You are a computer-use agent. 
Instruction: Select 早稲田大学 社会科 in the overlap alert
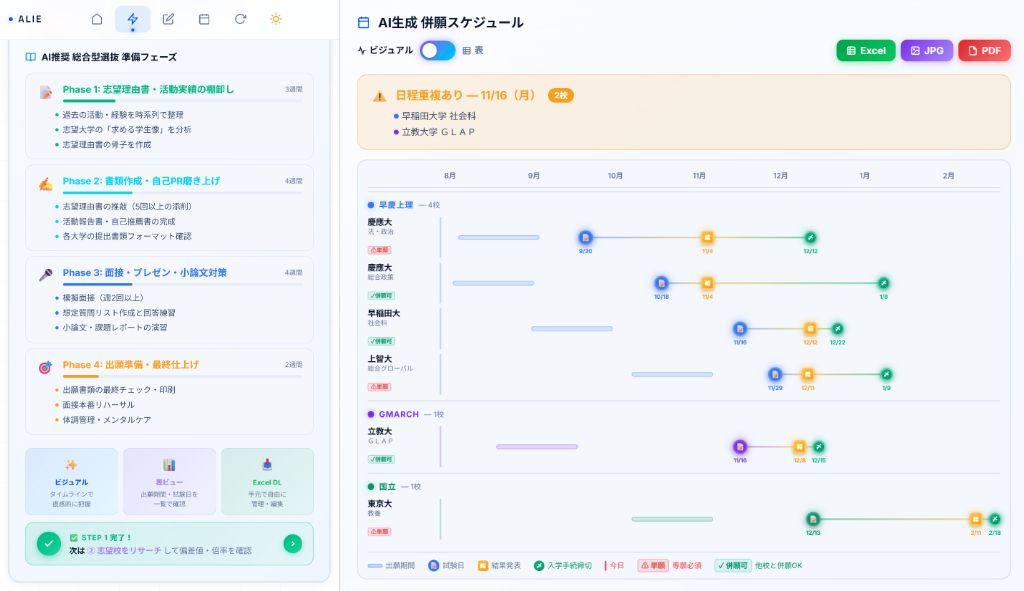click(x=439, y=116)
